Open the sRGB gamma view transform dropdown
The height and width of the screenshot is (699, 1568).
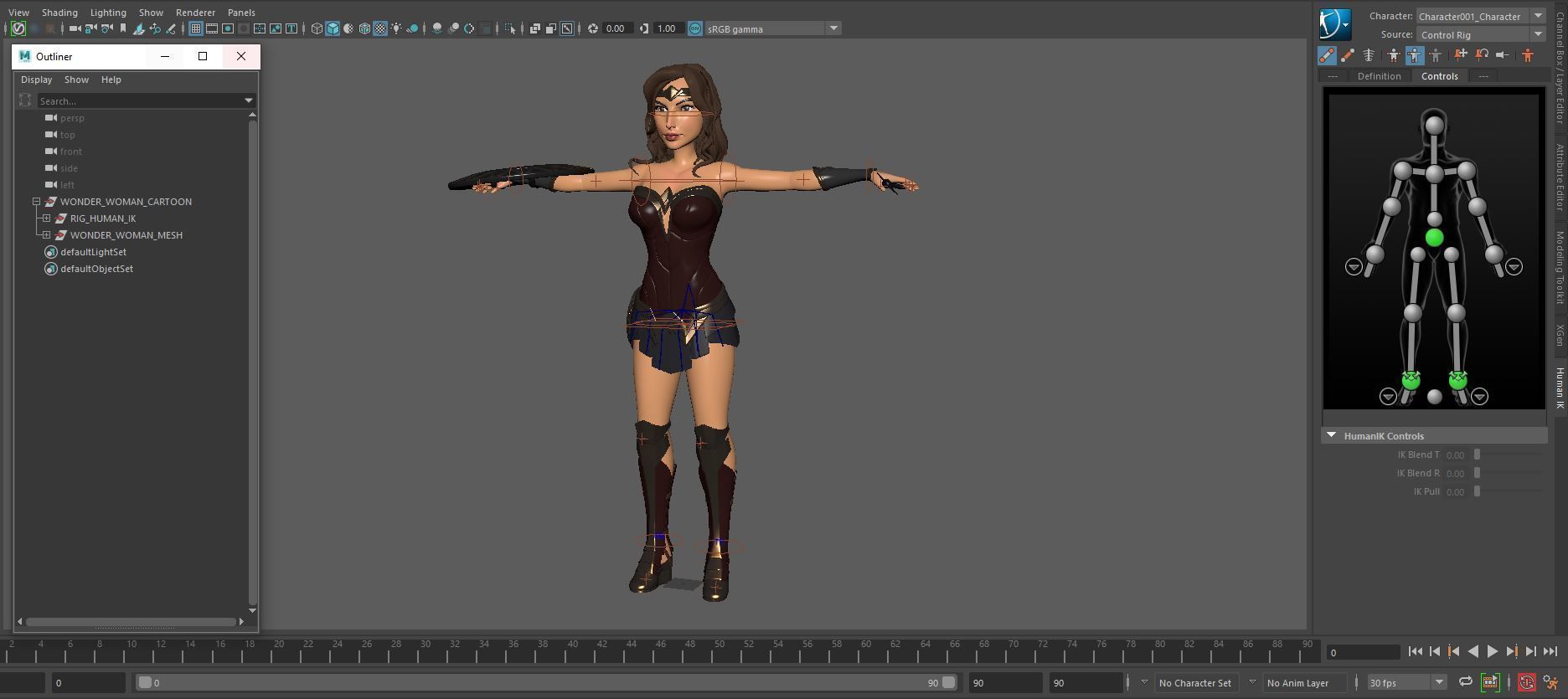point(773,28)
